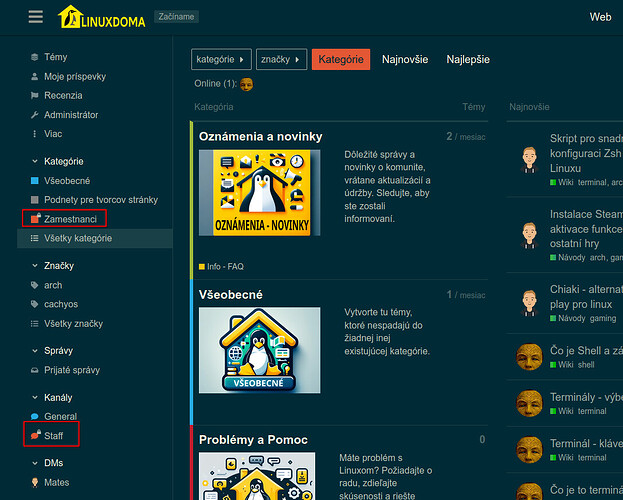Open the Oznámenia a novinky category title

coord(261,136)
